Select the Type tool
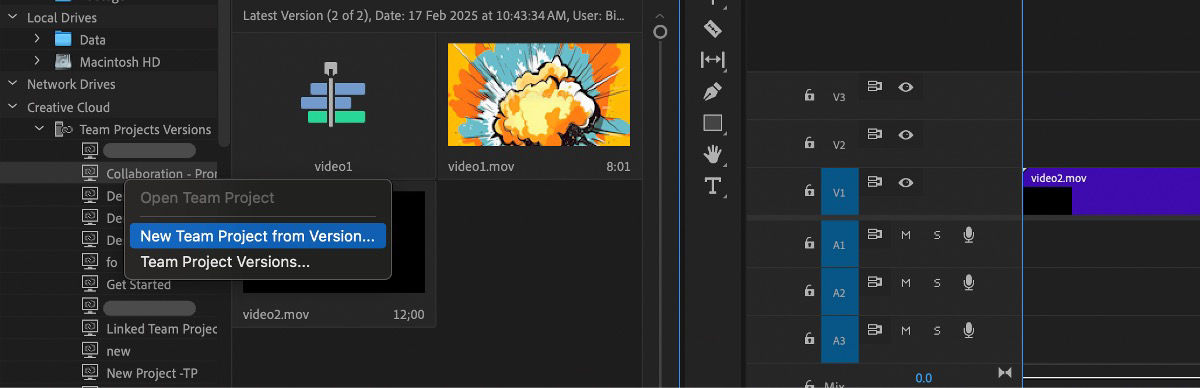The width and height of the screenshot is (1200, 388). (712, 185)
